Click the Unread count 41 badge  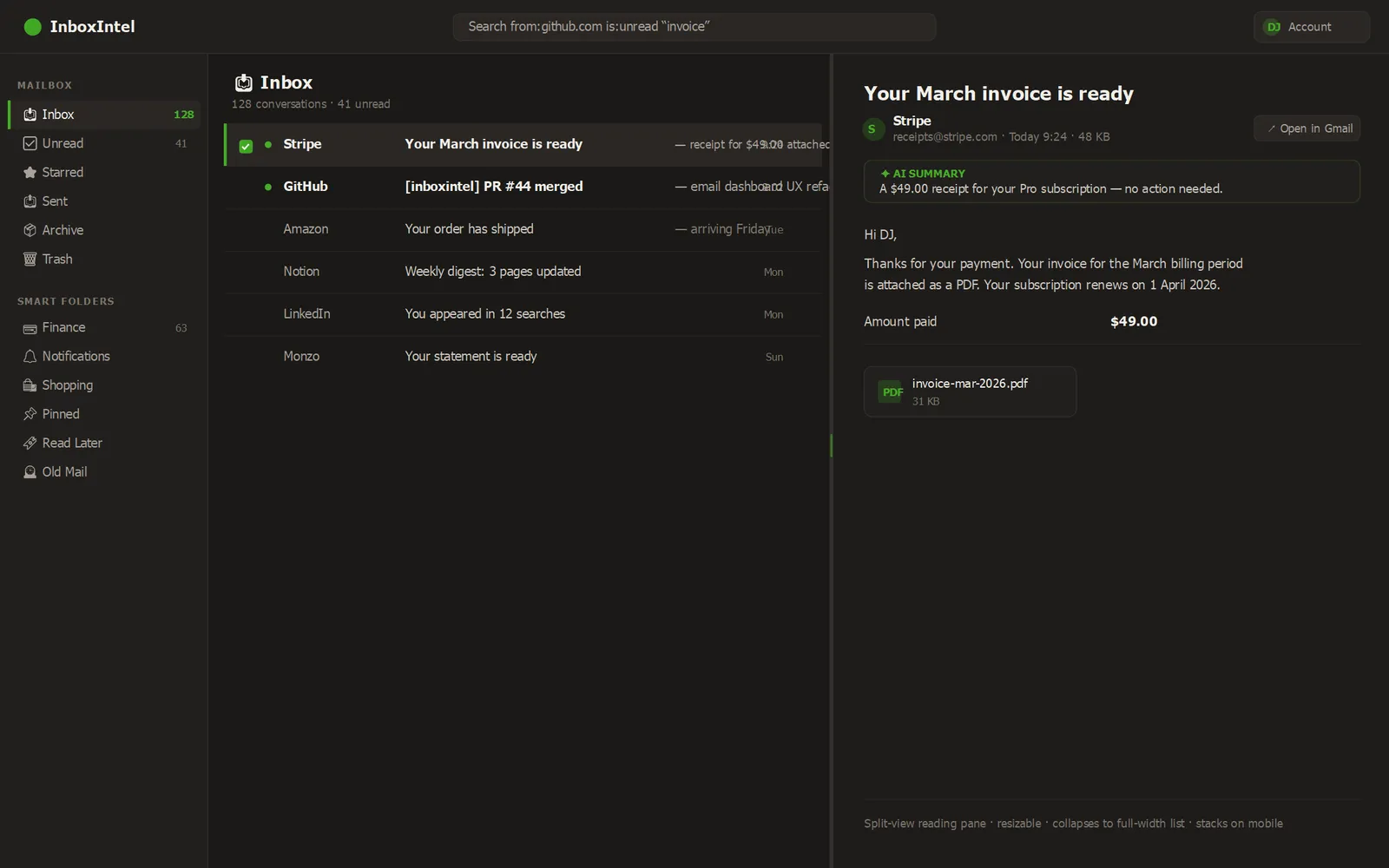[181, 144]
